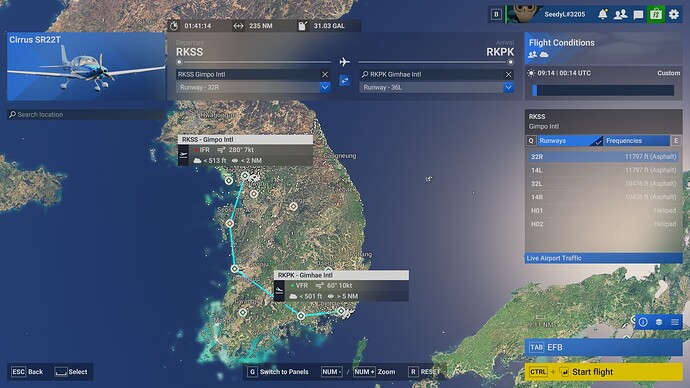Open the green marketplace icon
Image resolution: width=690 pixels, height=388 pixels.
tap(656, 14)
